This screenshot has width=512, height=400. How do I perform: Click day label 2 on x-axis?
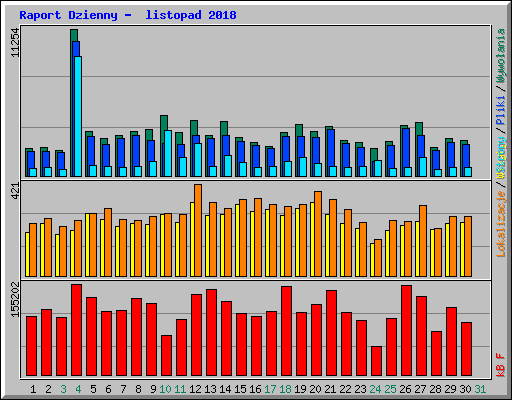click(x=48, y=389)
